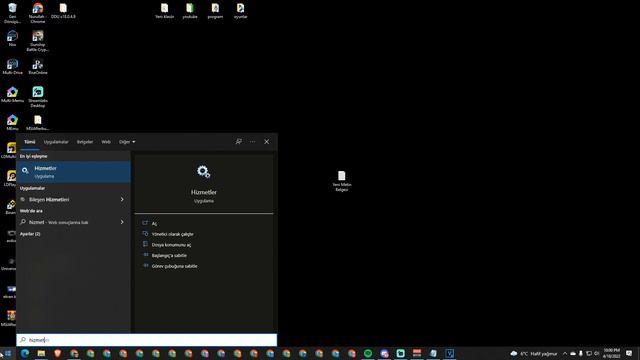
Task: Open the youtube desktop folder
Action: tap(190, 11)
